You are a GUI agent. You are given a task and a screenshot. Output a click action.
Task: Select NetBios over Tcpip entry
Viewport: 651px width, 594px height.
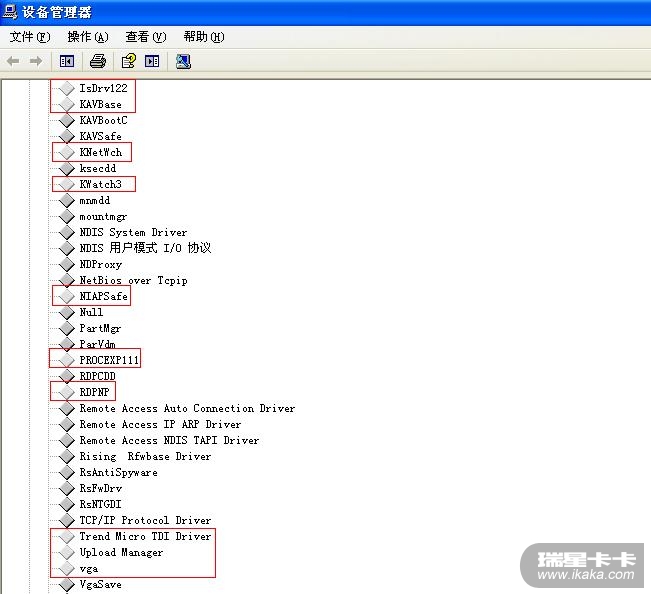coord(133,281)
